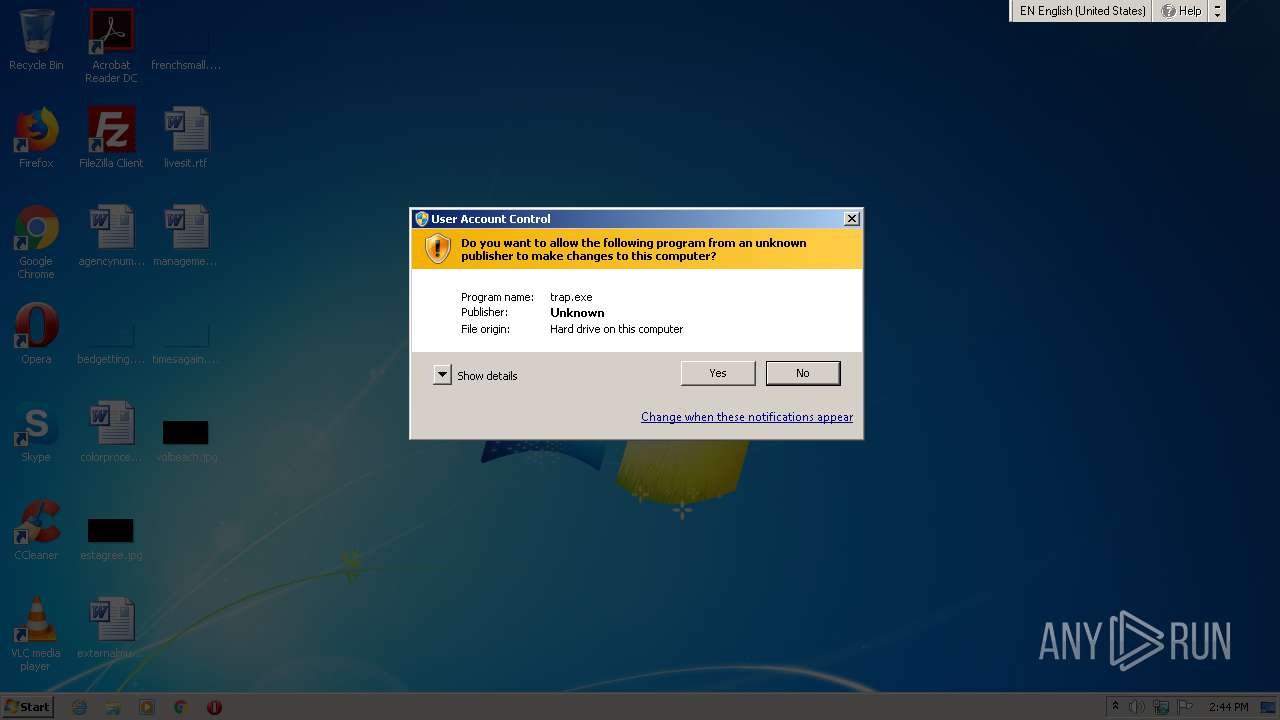
Task: Select the Google Chrome desktop shortcut
Action: [36, 242]
